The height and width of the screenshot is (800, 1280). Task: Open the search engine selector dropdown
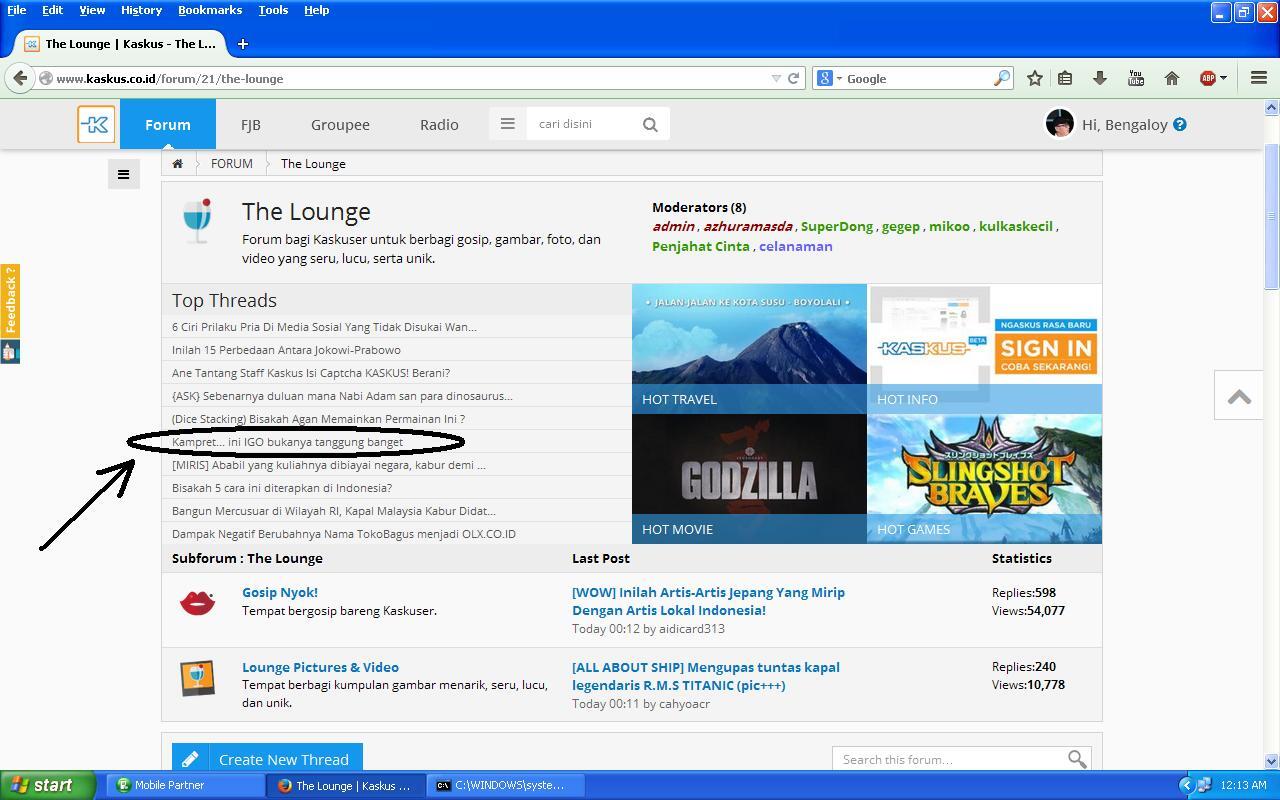[x=830, y=78]
